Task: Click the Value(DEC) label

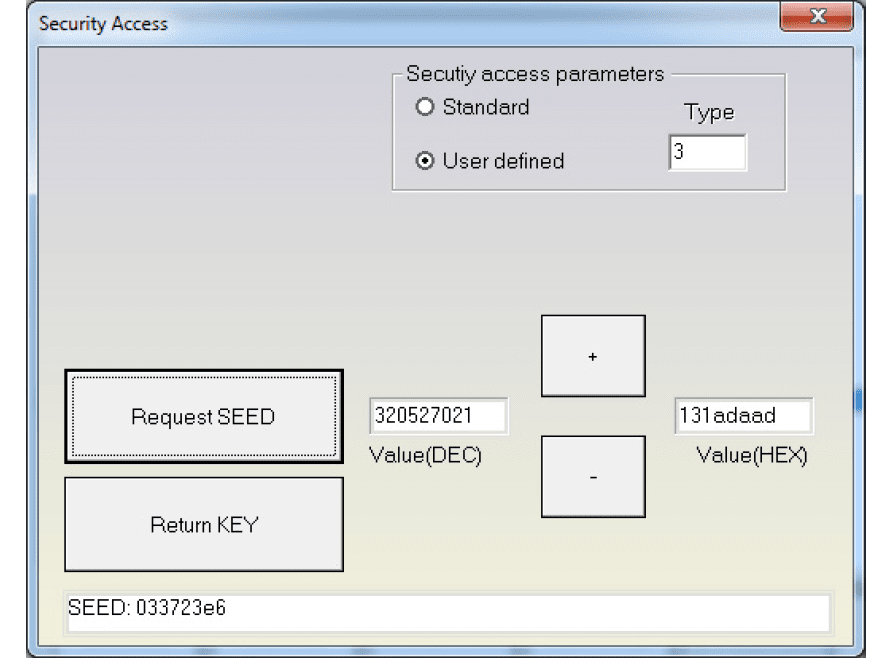Action: point(426,456)
